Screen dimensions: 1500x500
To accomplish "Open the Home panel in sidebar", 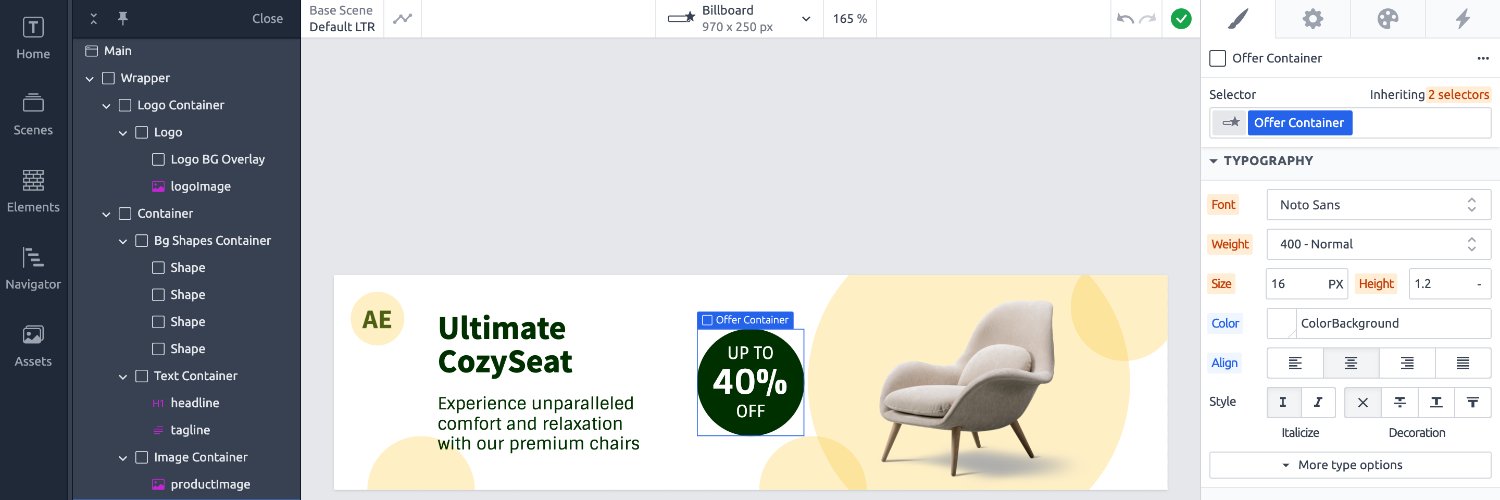I will [x=33, y=38].
